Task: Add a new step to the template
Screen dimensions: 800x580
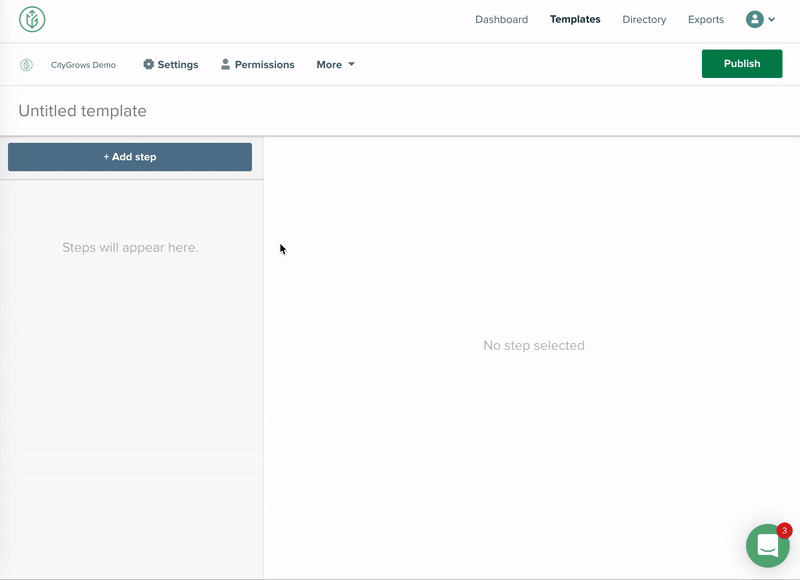Action: (130, 157)
